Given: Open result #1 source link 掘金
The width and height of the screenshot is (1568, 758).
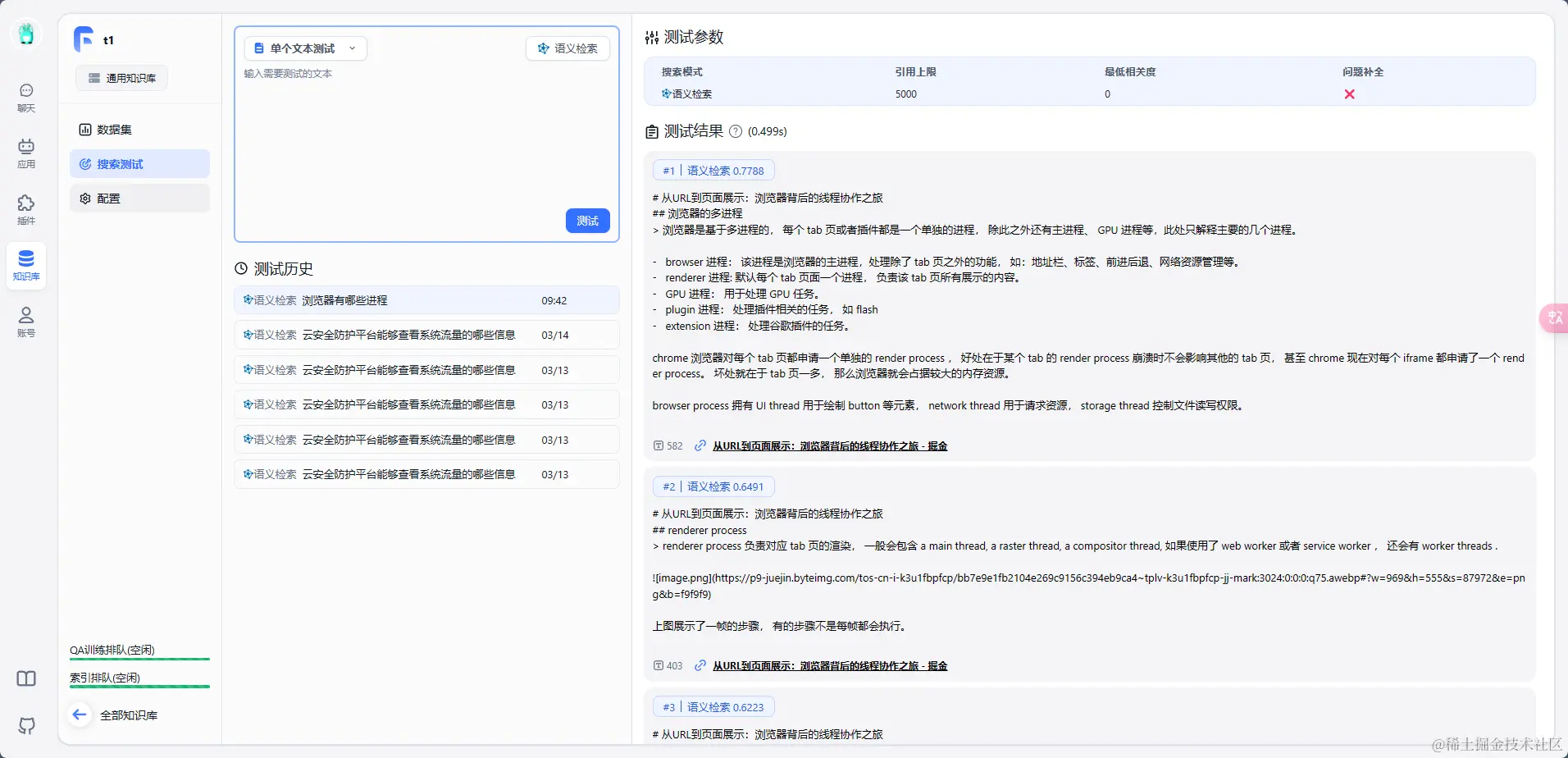Looking at the screenshot, I should [x=830, y=445].
